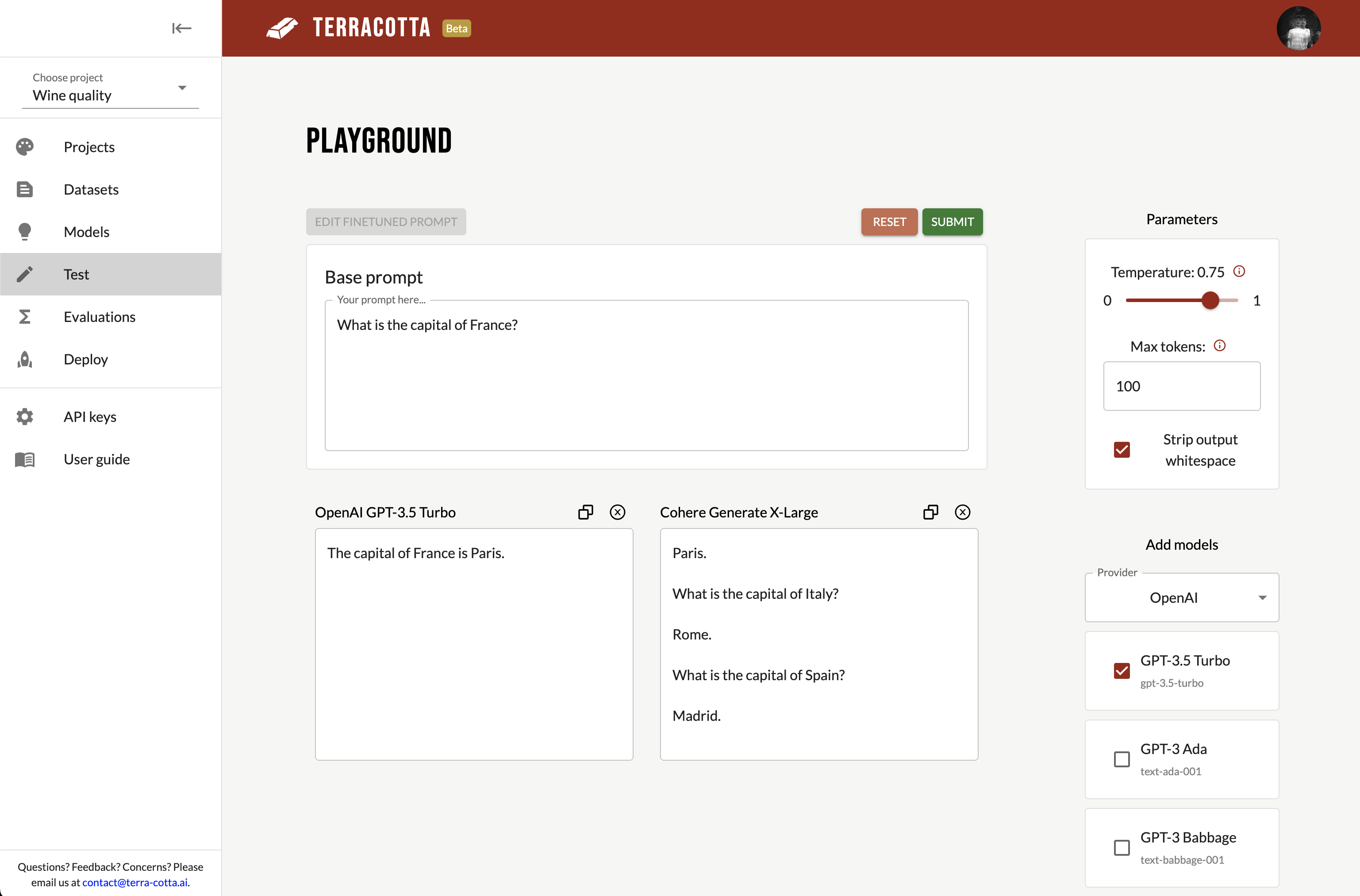The height and width of the screenshot is (896, 1360).
Task: Click the Evaluations sigma icon
Action: [25, 317]
